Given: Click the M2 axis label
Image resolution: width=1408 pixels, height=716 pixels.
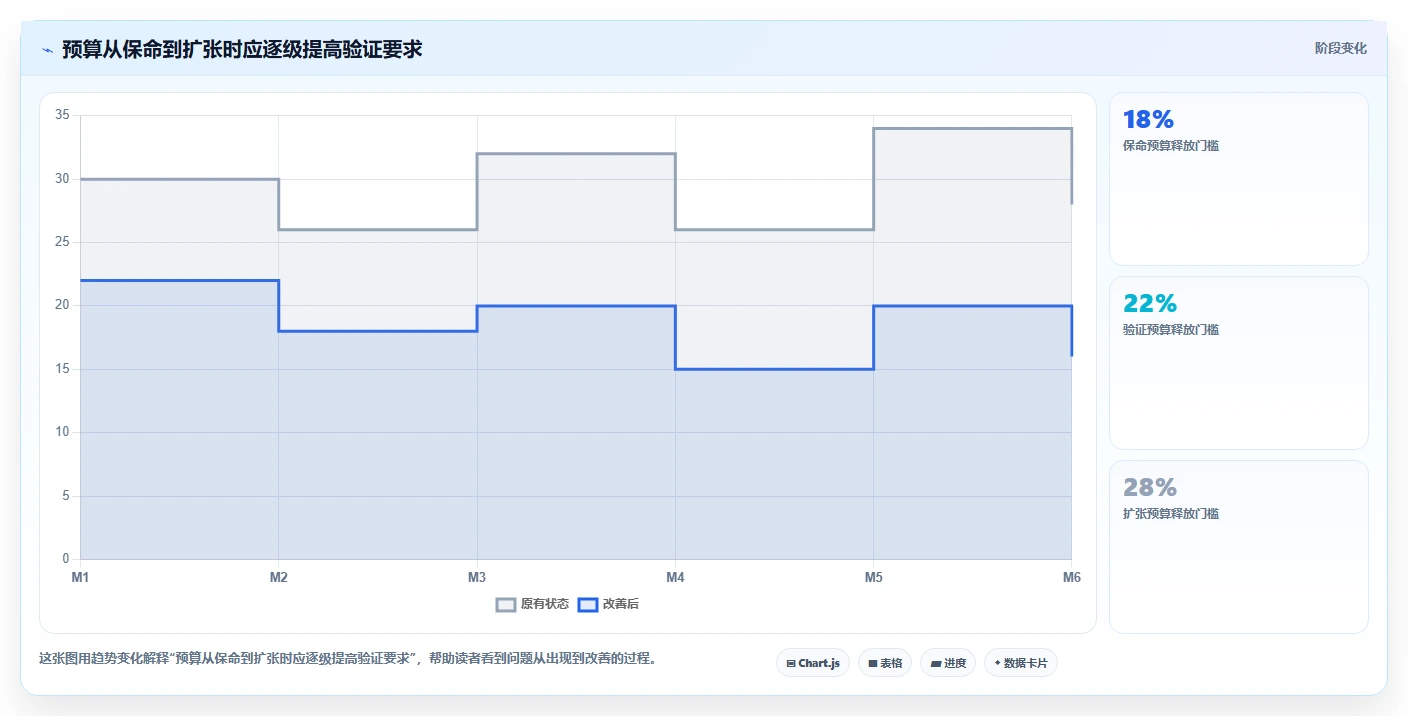Looking at the screenshot, I should (278, 577).
